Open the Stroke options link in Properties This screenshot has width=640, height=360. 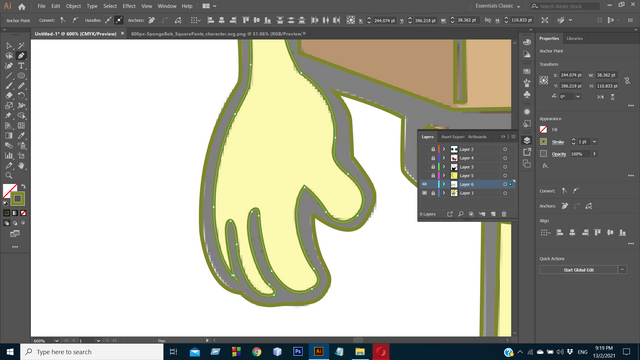pyautogui.click(x=558, y=142)
